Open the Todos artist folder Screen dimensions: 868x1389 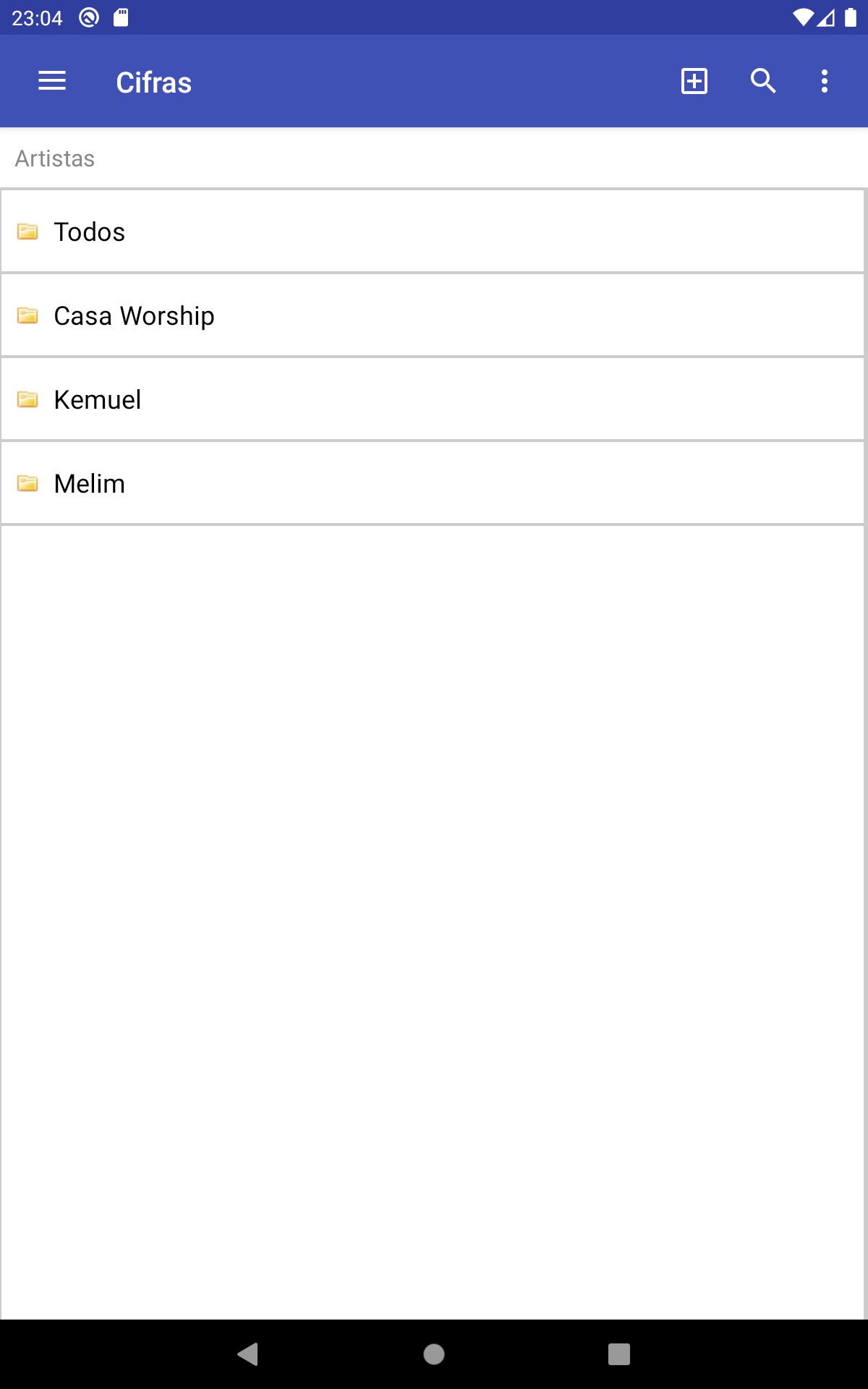[90, 231]
